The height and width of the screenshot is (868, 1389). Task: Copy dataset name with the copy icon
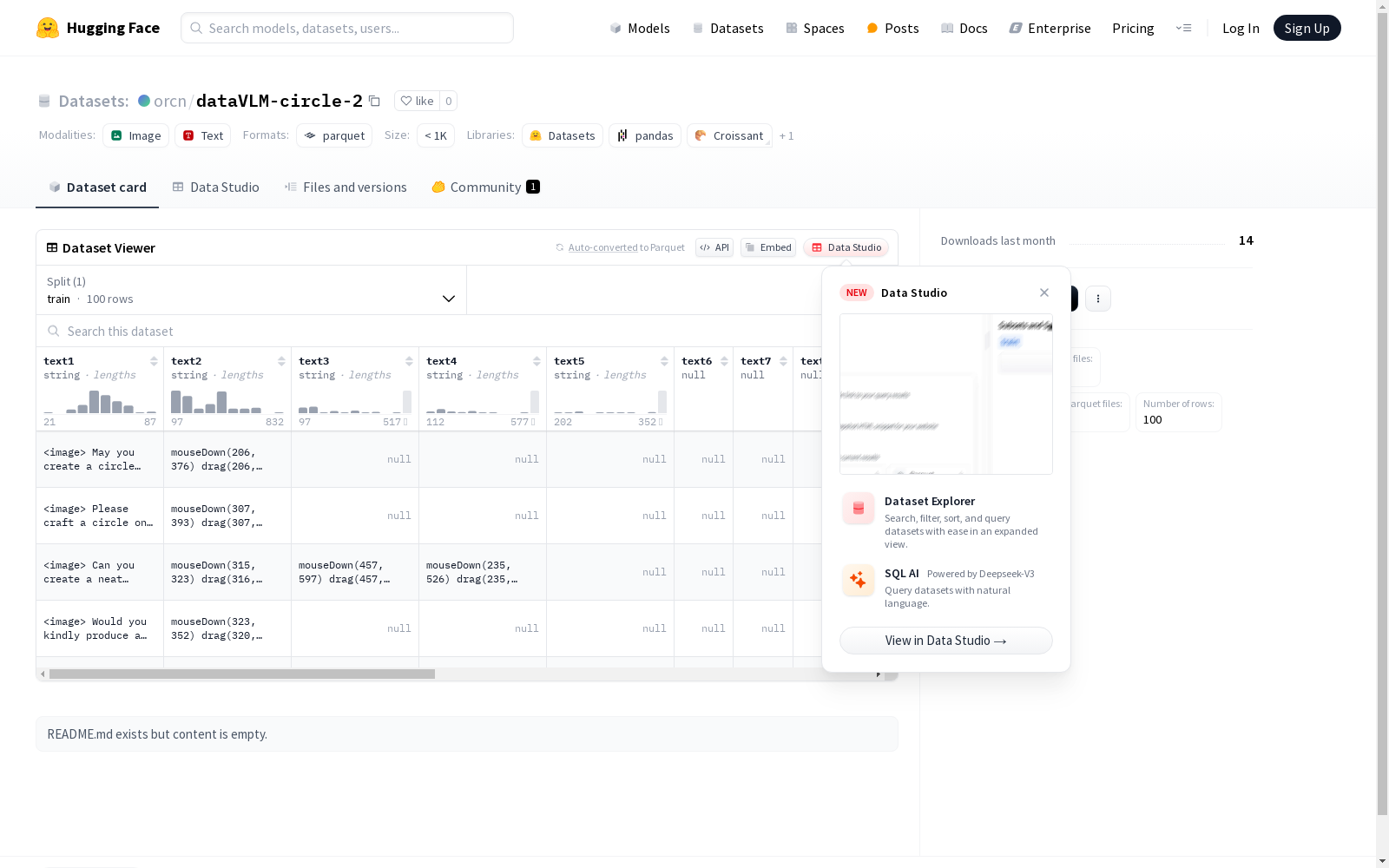[374, 101]
